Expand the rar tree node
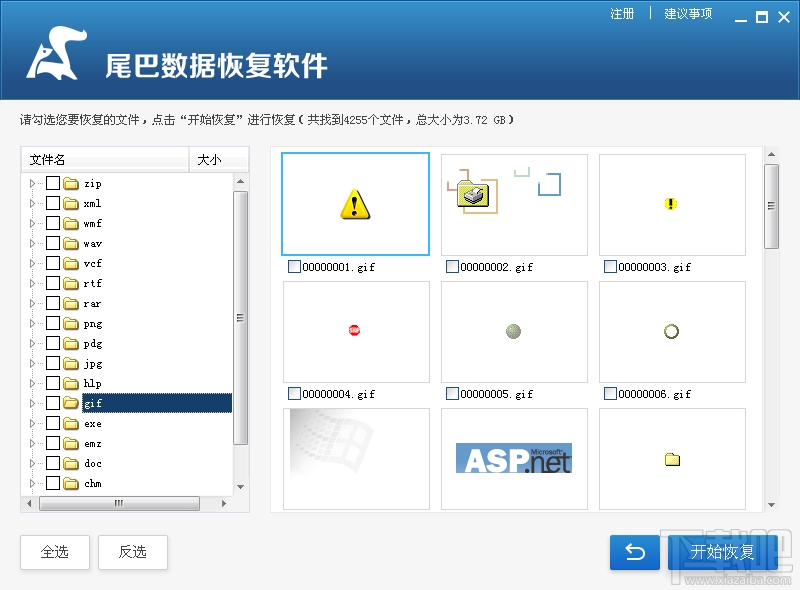800x590 pixels. [32, 303]
